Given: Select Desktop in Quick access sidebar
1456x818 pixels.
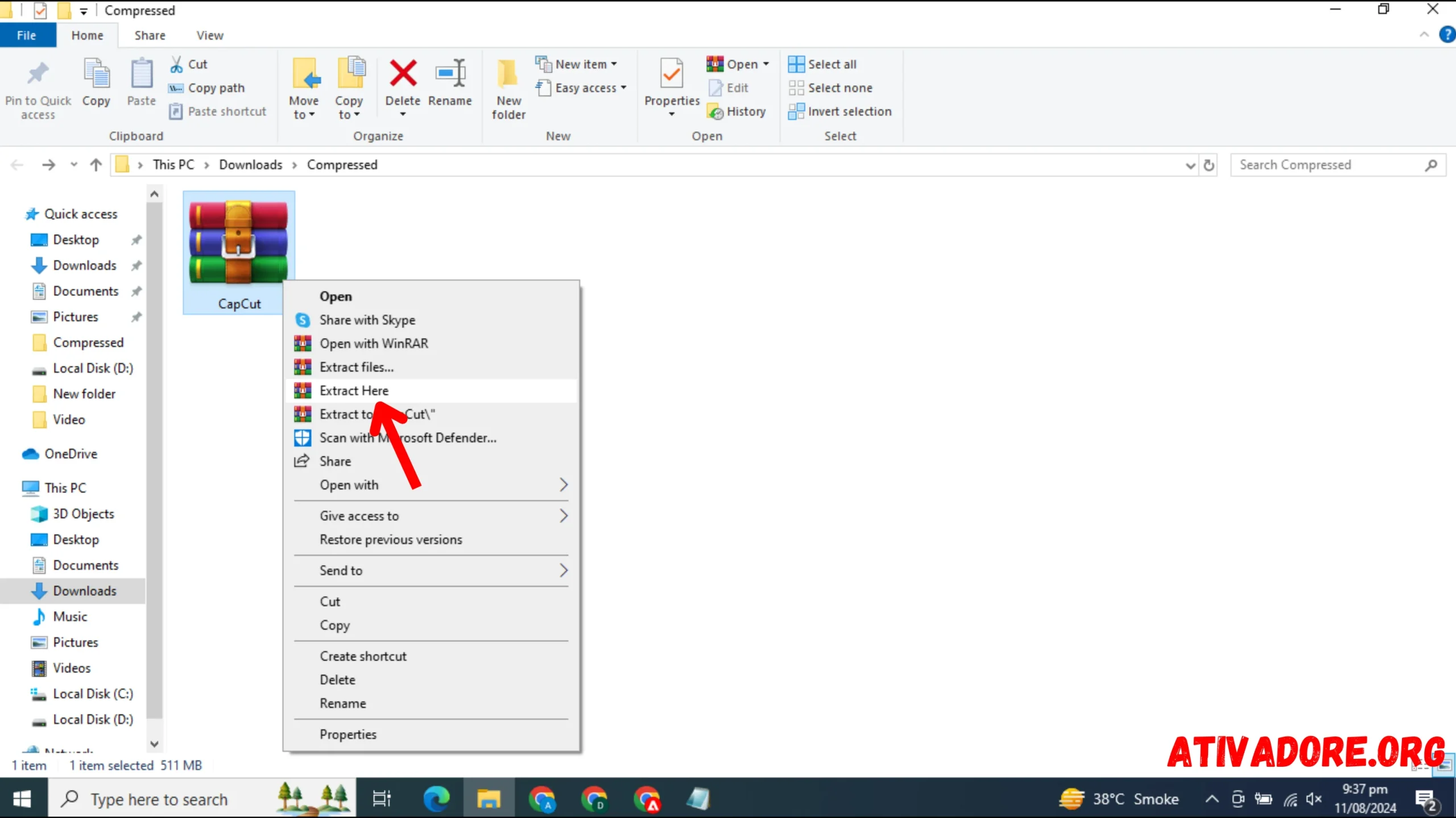Looking at the screenshot, I should 76,239.
